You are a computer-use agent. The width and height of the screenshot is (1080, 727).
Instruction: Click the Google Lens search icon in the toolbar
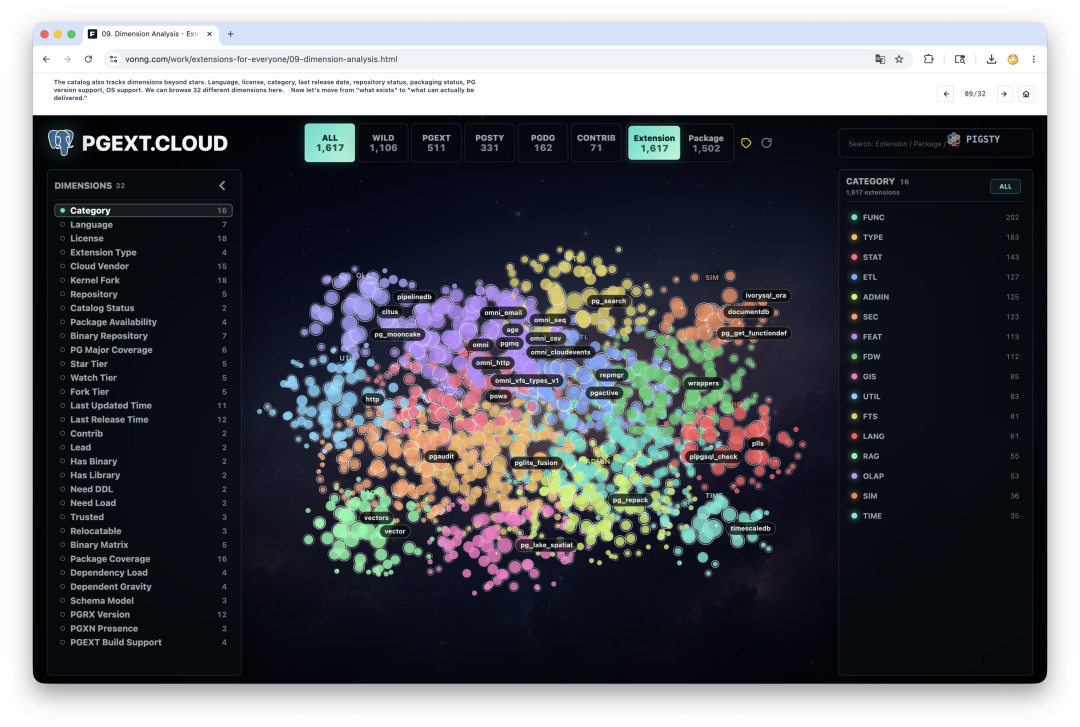[959, 59]
